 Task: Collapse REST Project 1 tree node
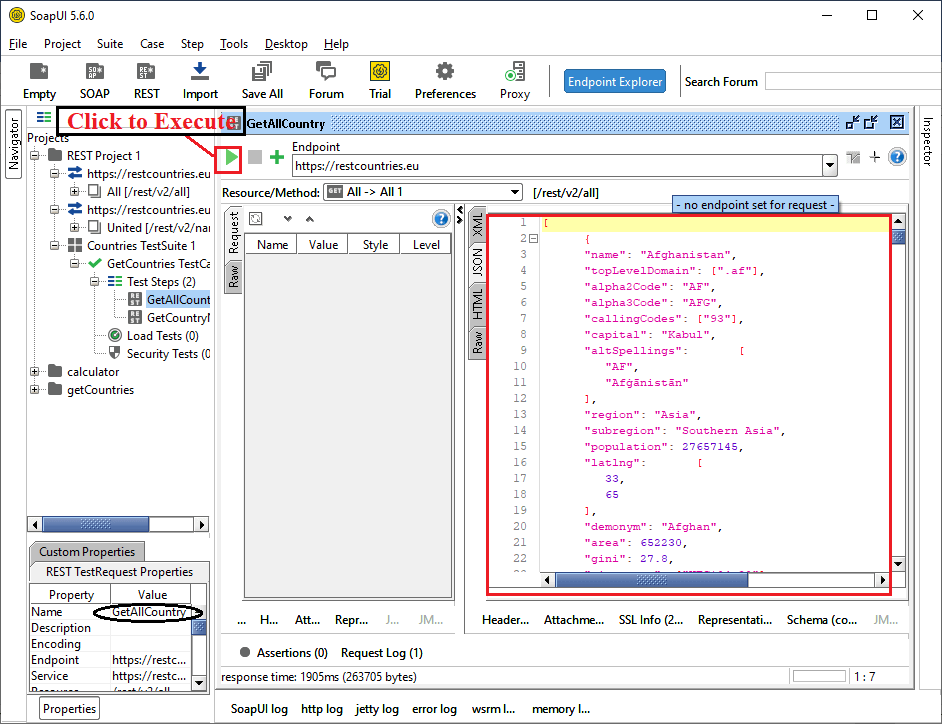point(35,156)
